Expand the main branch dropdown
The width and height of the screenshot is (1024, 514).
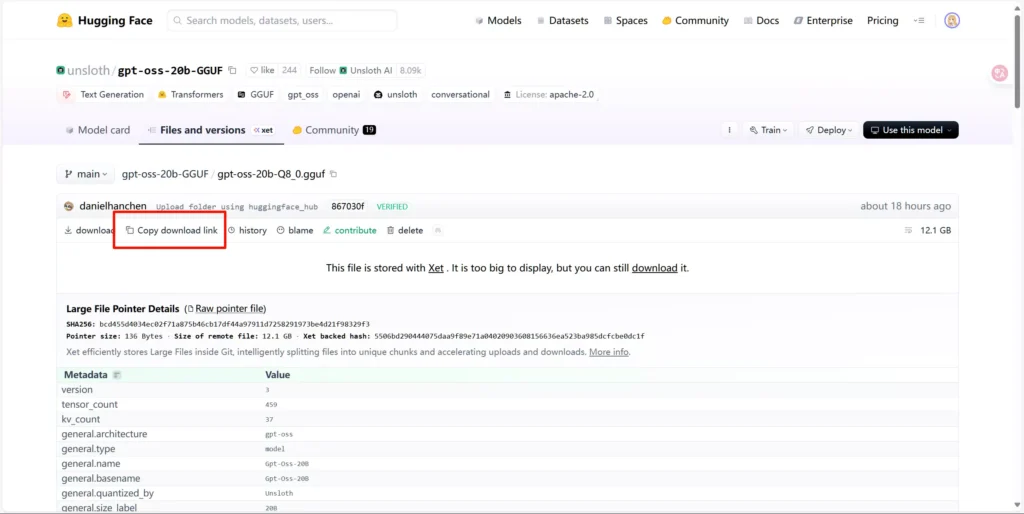coord(86,174)
